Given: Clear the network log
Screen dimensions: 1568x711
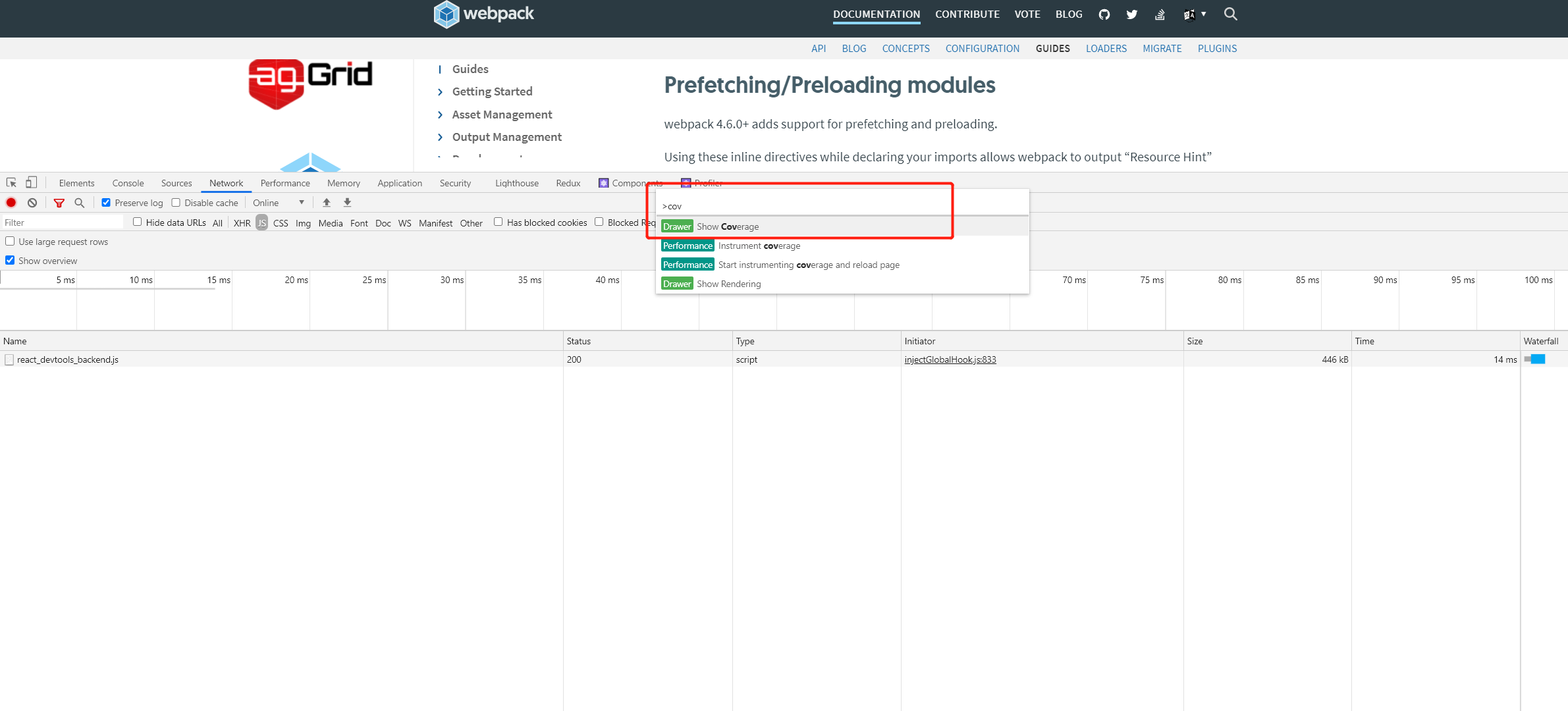Looking at the screenshot, I should (32, 203).
